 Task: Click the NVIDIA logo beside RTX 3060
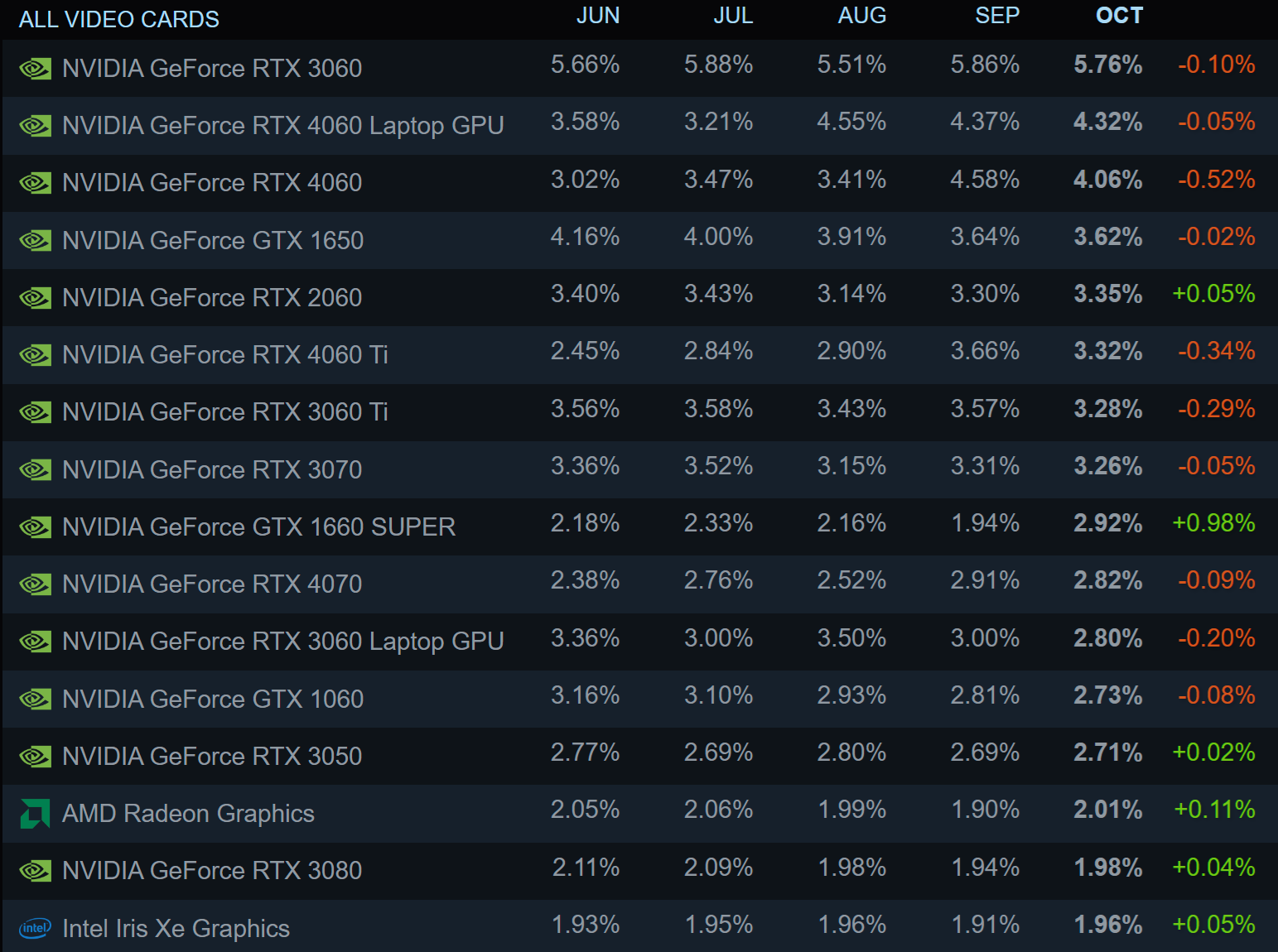[35, 69]
